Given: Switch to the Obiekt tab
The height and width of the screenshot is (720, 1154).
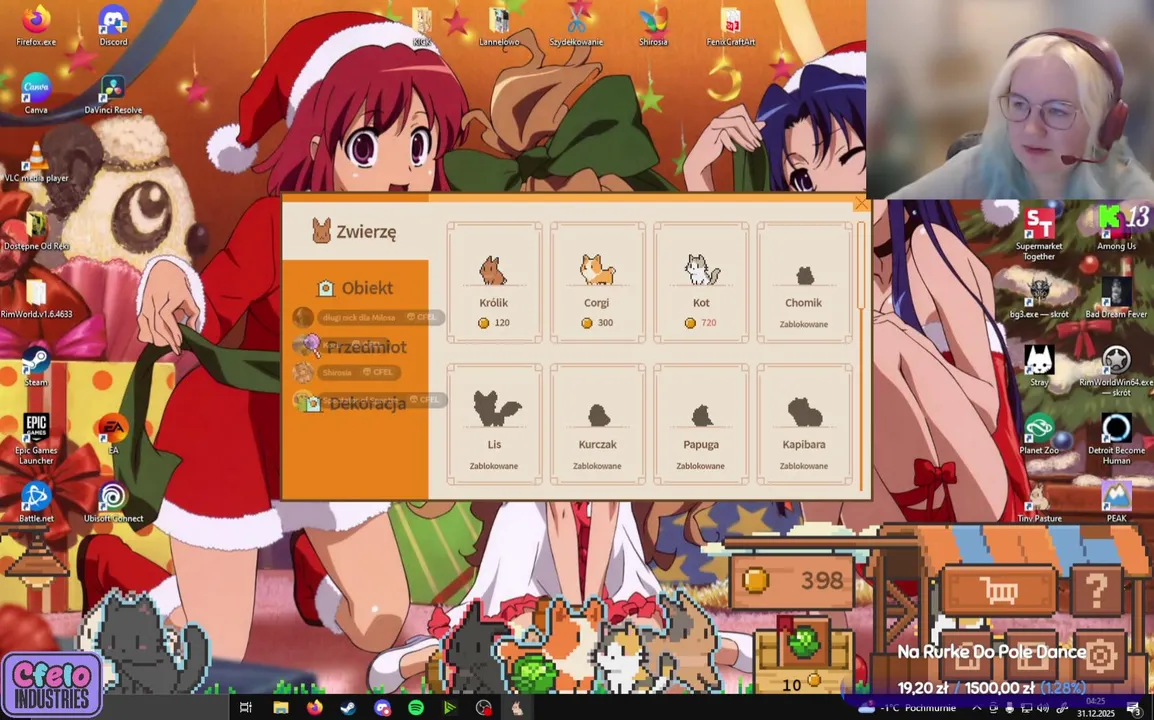Looking at the screenshot, I should (355, 288).
